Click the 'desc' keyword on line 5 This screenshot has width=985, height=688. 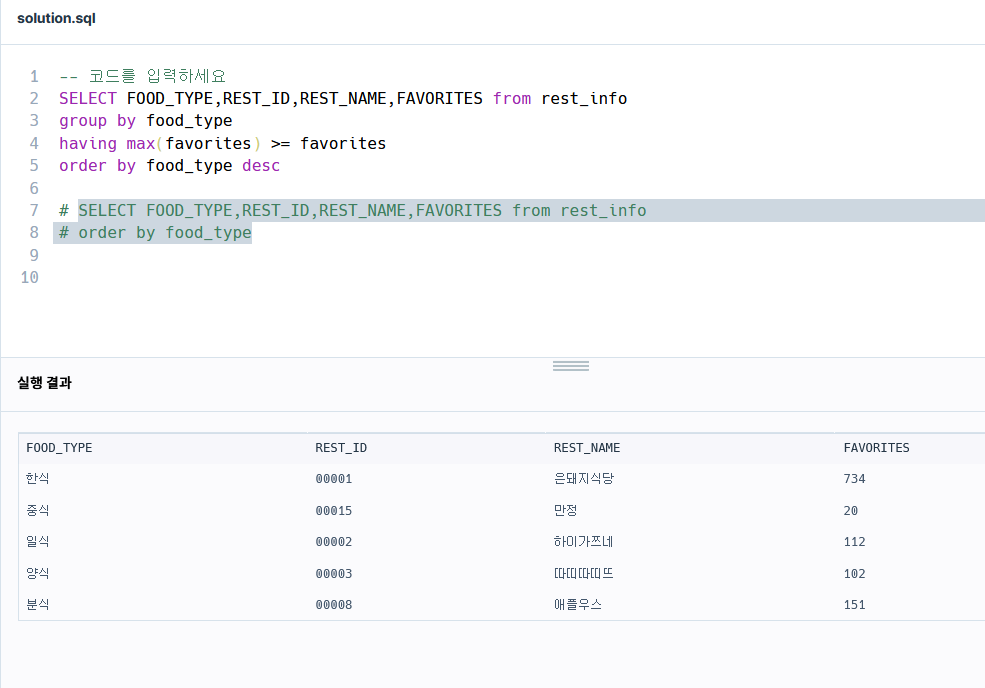[x=261, y=166]
